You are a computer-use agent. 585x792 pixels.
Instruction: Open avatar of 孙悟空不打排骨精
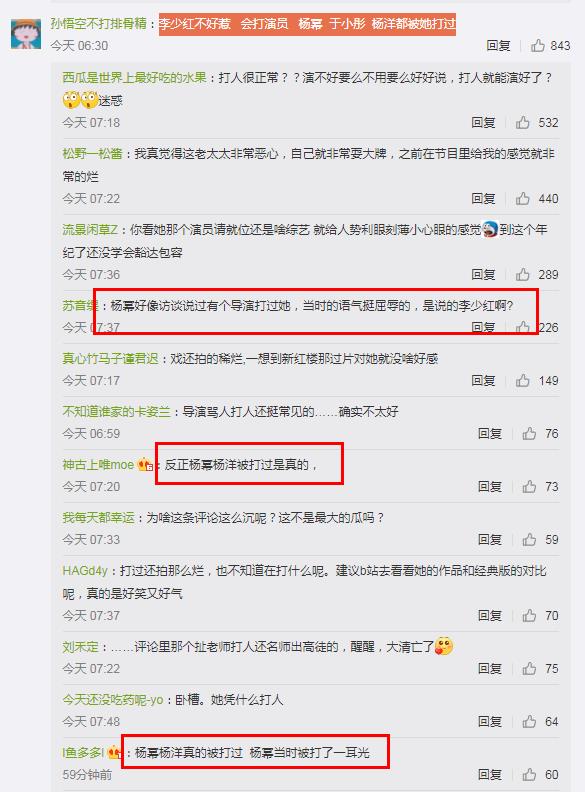click(x=26, y=34)
